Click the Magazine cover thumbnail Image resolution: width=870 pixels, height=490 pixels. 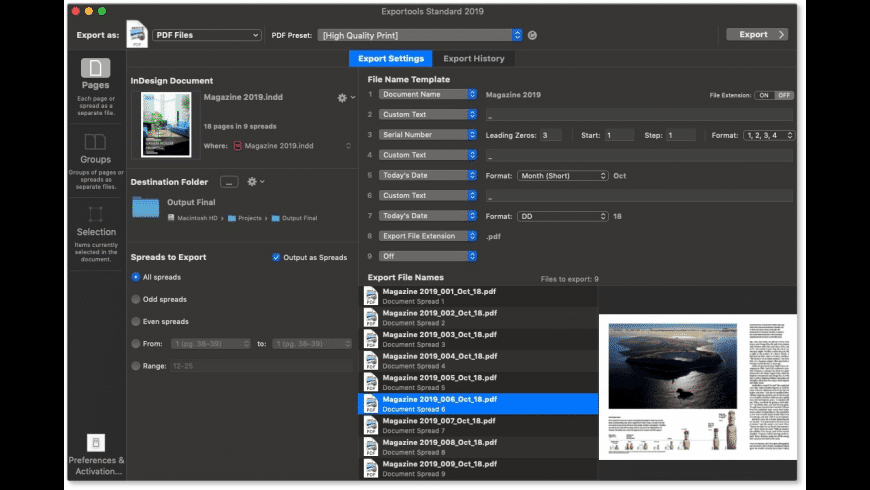tap(166, 124)
